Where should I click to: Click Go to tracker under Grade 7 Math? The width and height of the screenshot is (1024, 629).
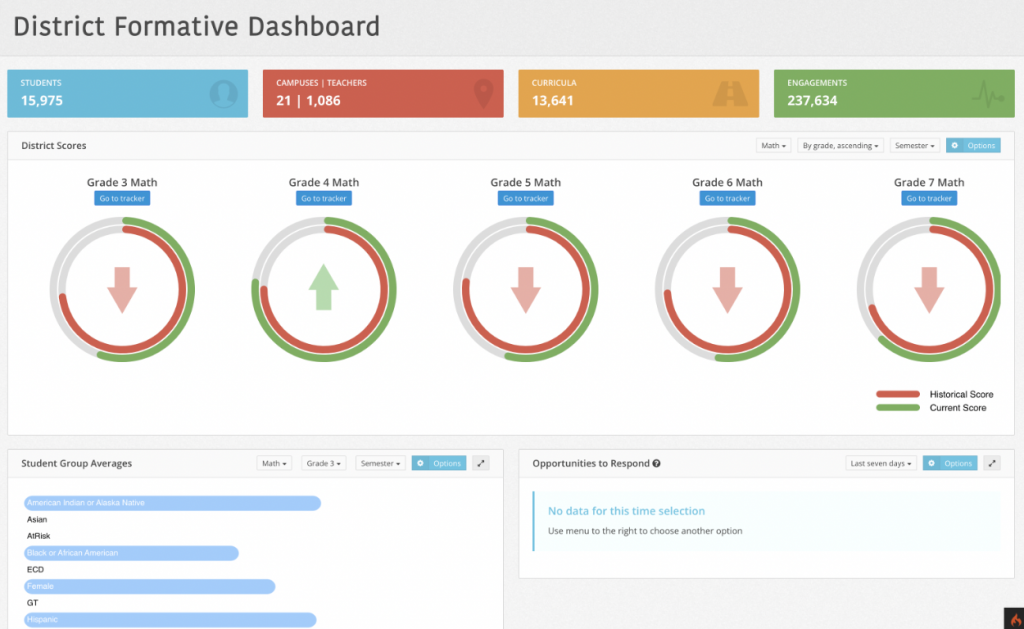click(929, 198)
